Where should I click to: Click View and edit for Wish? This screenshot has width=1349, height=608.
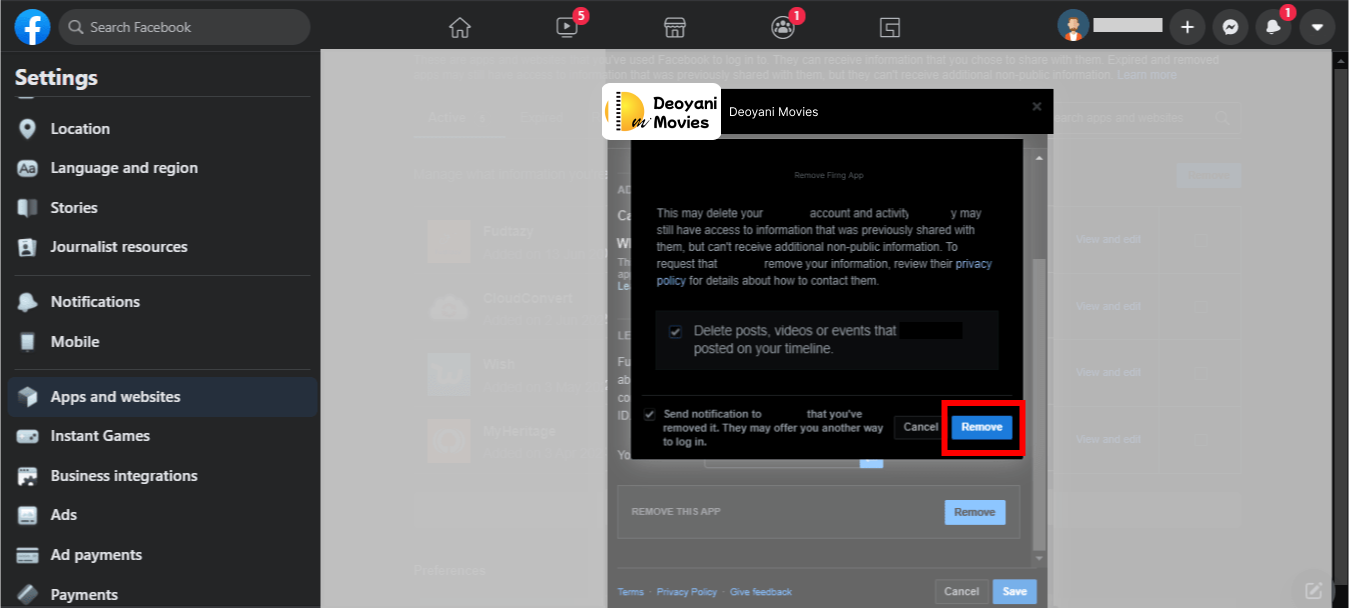[1108, 373]
